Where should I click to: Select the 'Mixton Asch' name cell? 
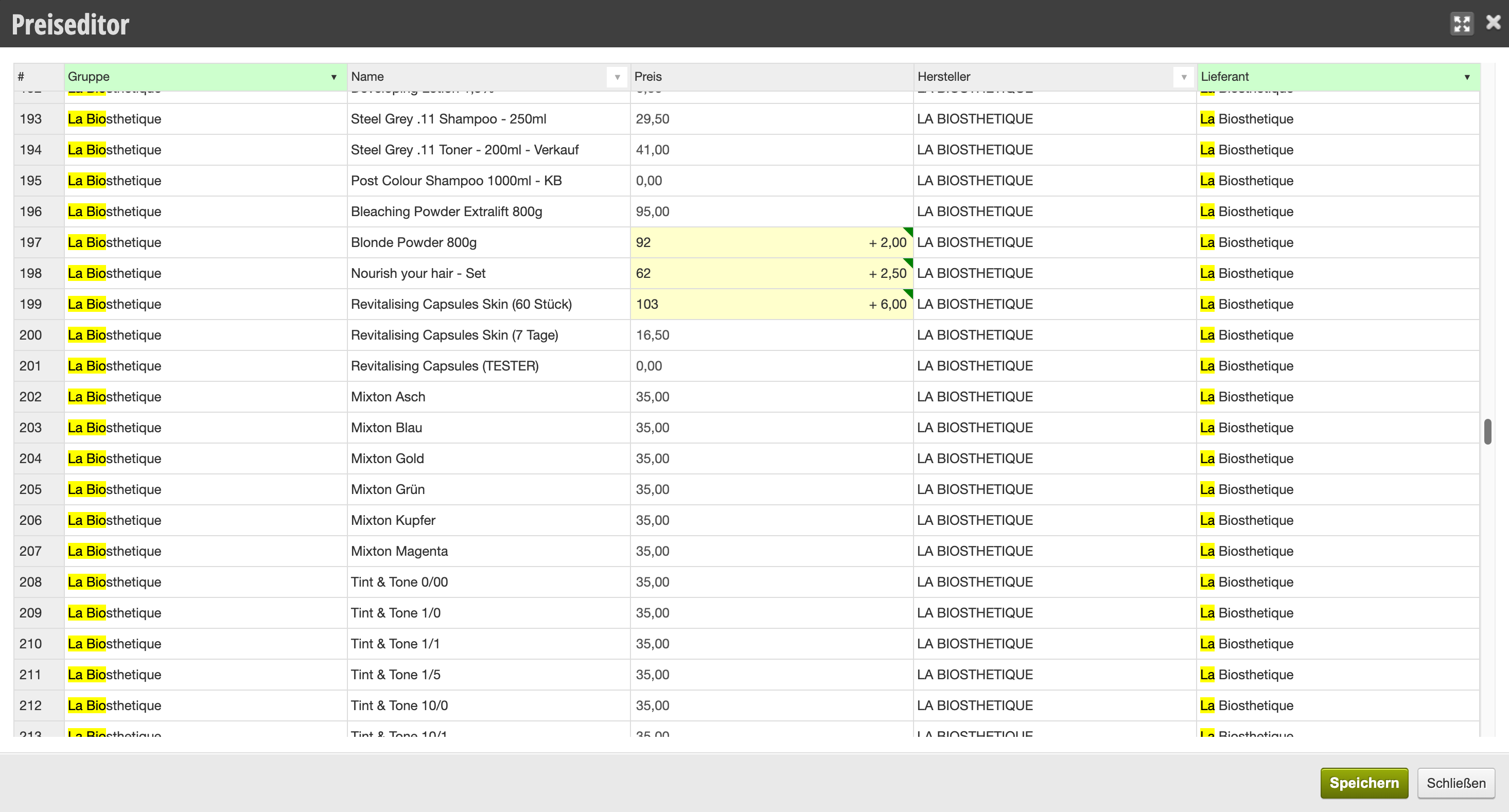coord(488,397)
